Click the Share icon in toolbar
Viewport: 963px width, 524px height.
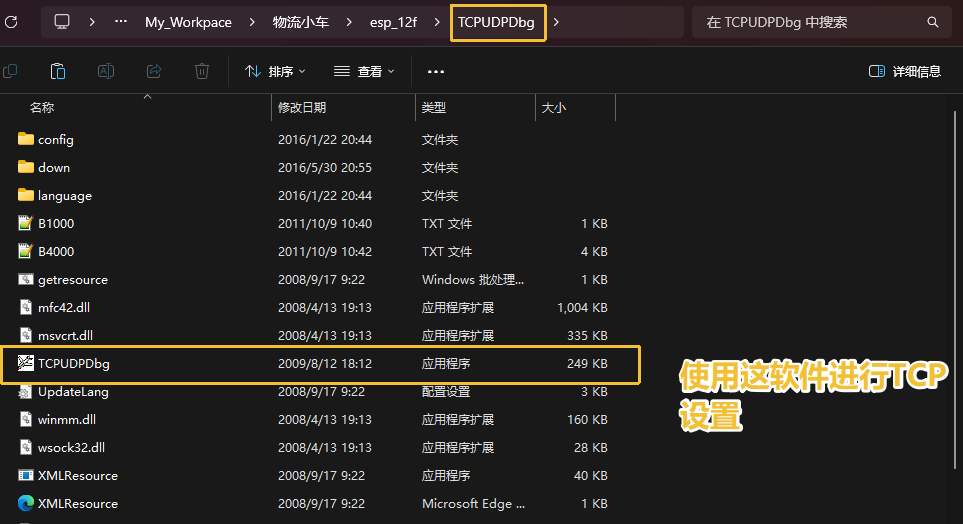click(x=154, y=71)
